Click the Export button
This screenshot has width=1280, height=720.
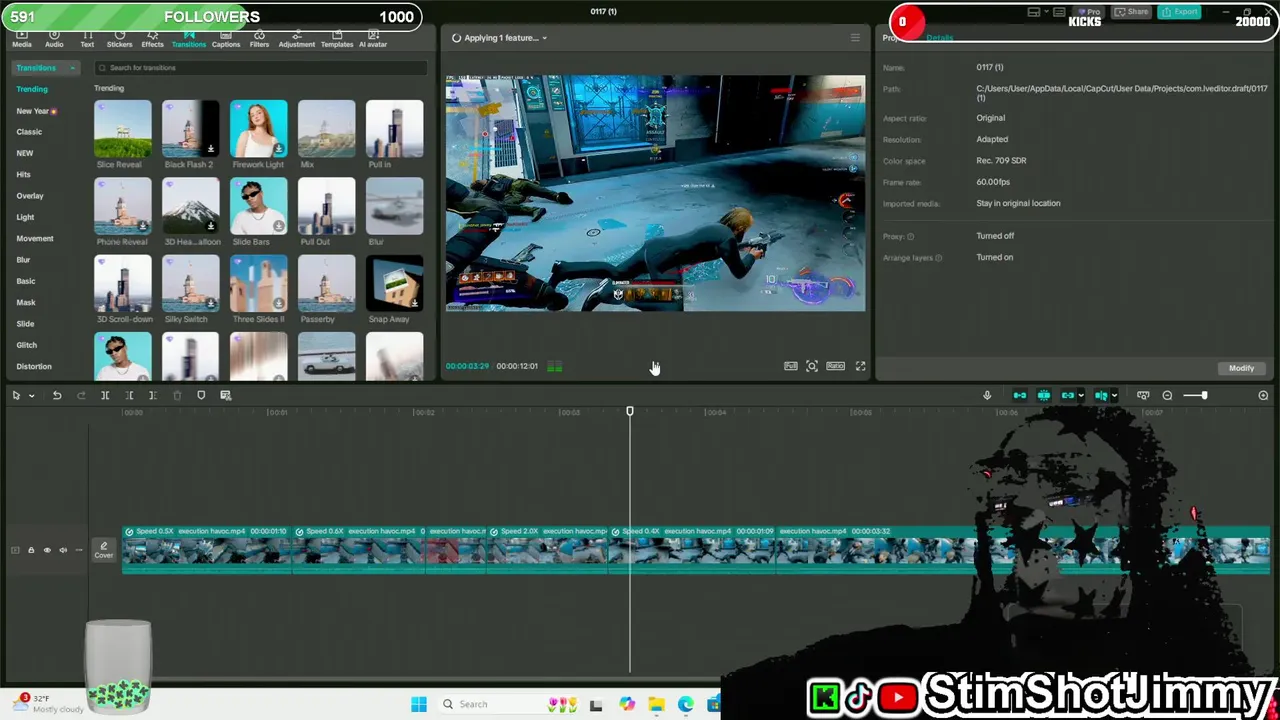[1179, 12]
